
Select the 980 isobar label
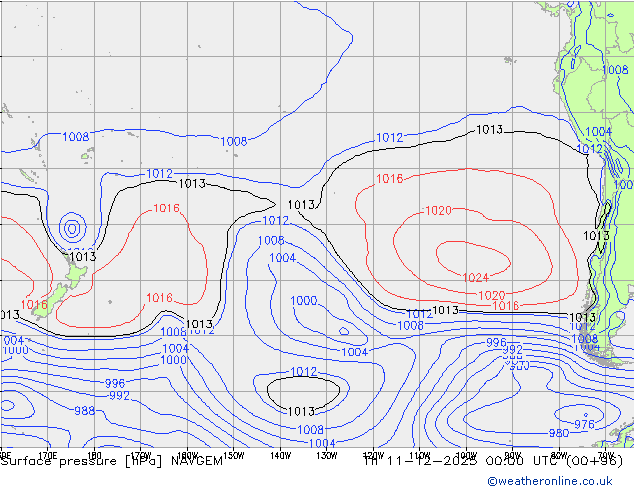click(558, 433)
